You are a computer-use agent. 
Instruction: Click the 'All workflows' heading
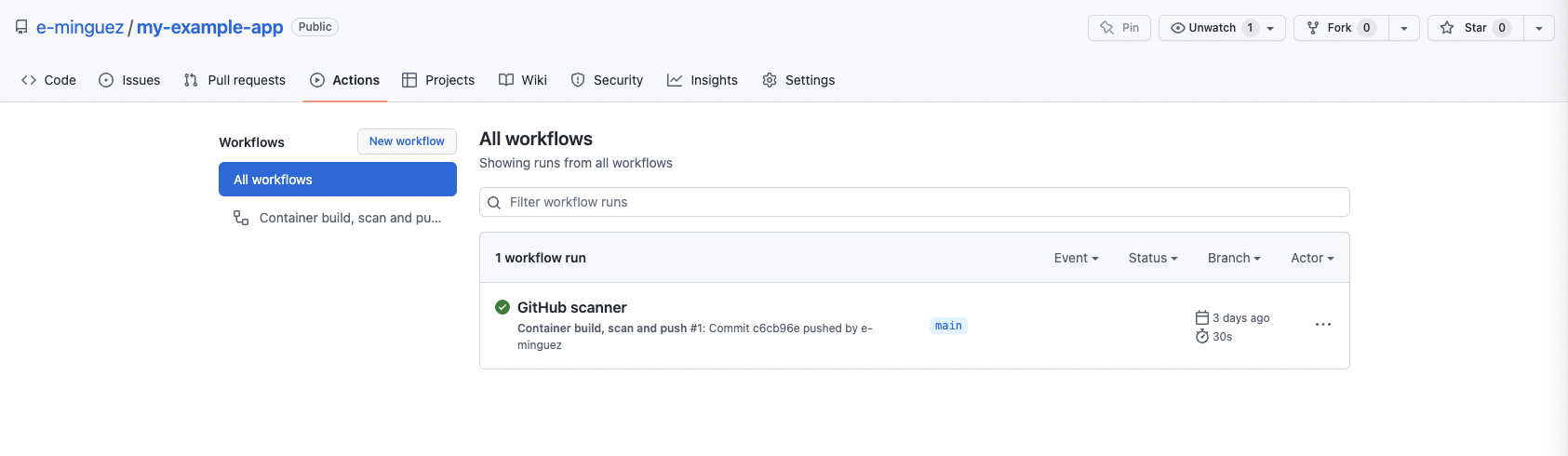click(536, 139)
